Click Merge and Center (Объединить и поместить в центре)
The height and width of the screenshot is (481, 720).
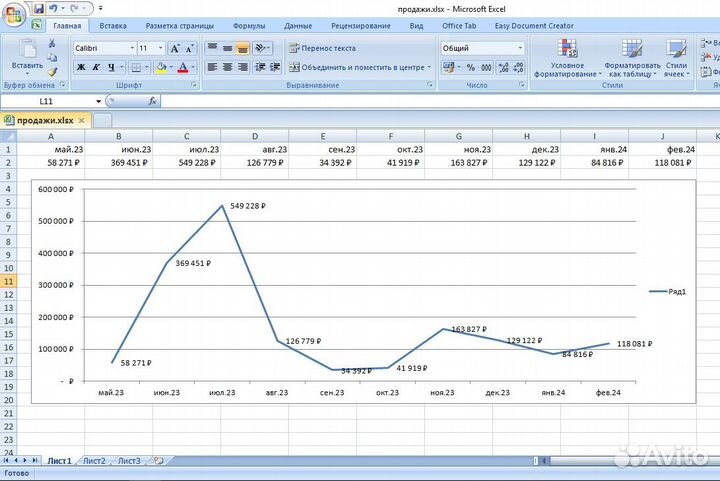[x=356, y=68]
